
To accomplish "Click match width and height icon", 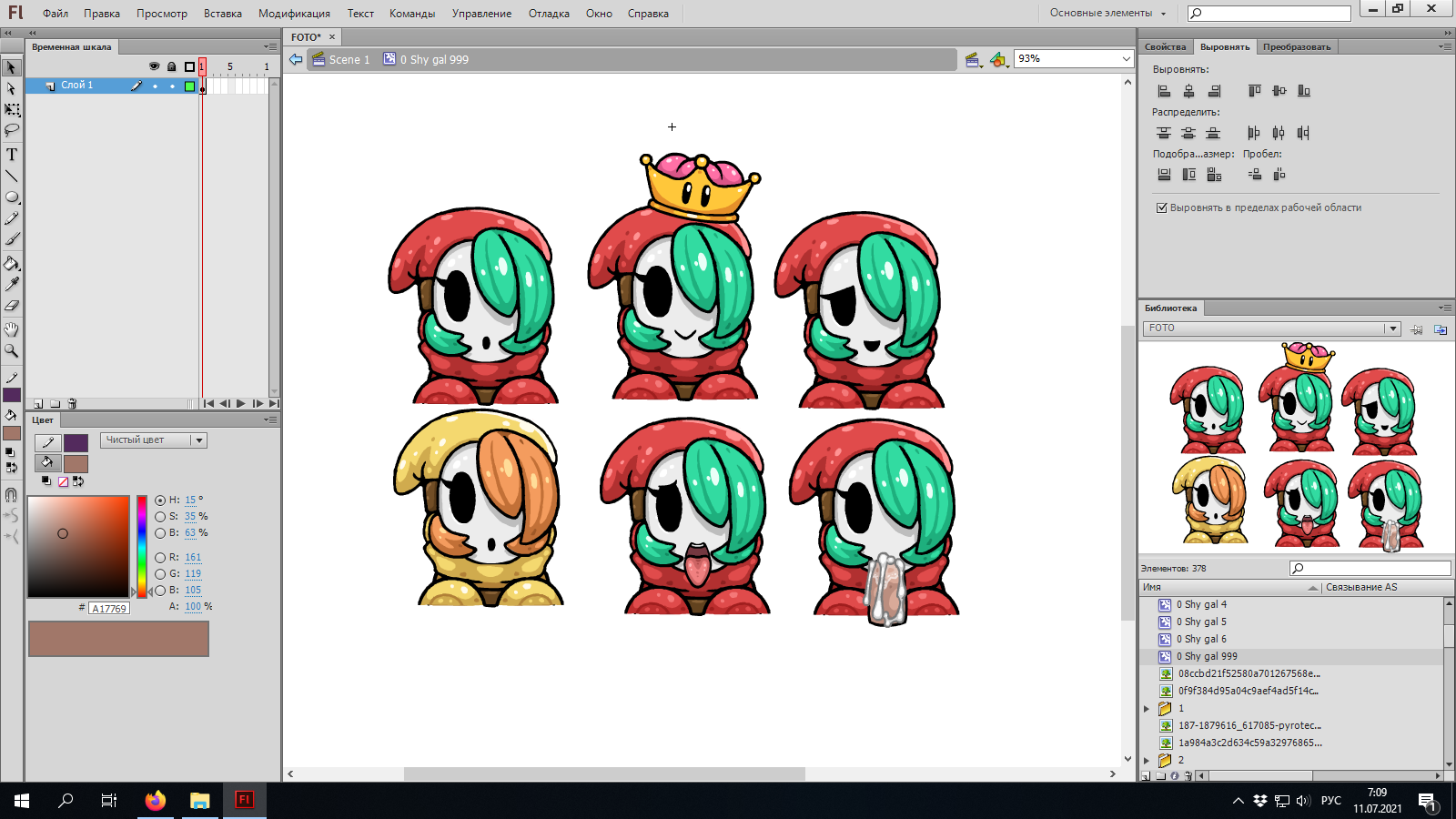I will [1214, 175].
